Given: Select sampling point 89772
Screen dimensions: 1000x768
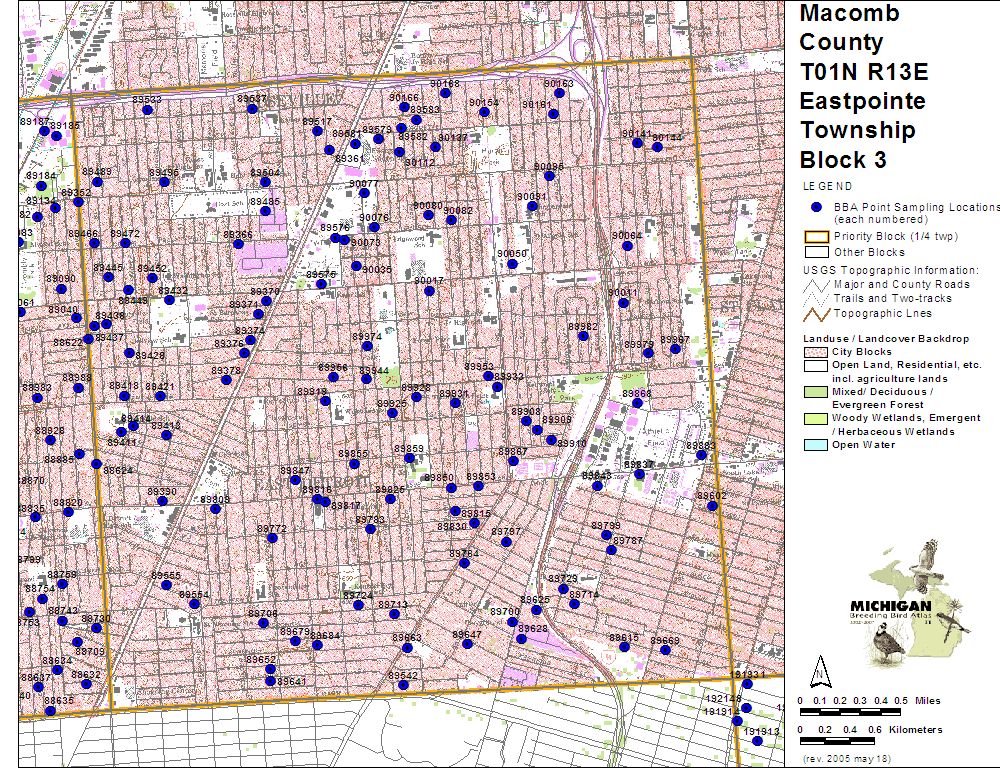Looking at the screenshot, I should (x=272, y=539).
